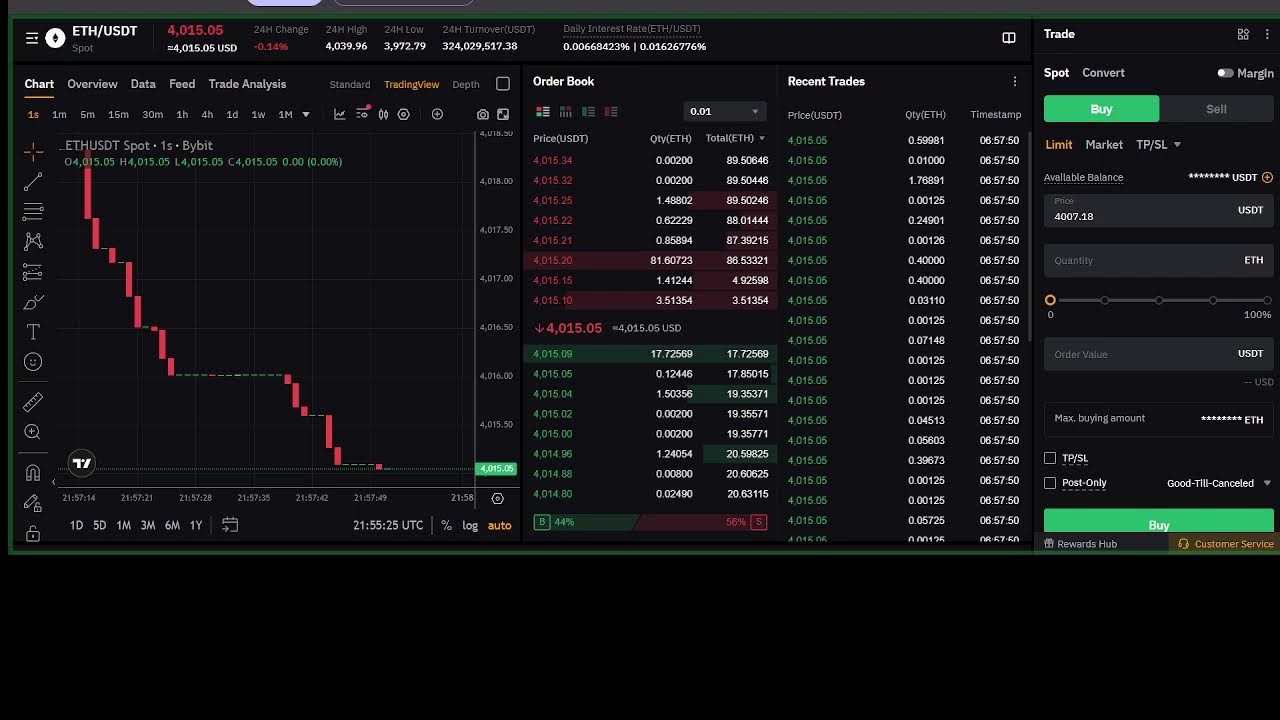Tick the Post-Only checkbox
The height and width of the screenshot is (720, 1280).
pos(1050,483)
